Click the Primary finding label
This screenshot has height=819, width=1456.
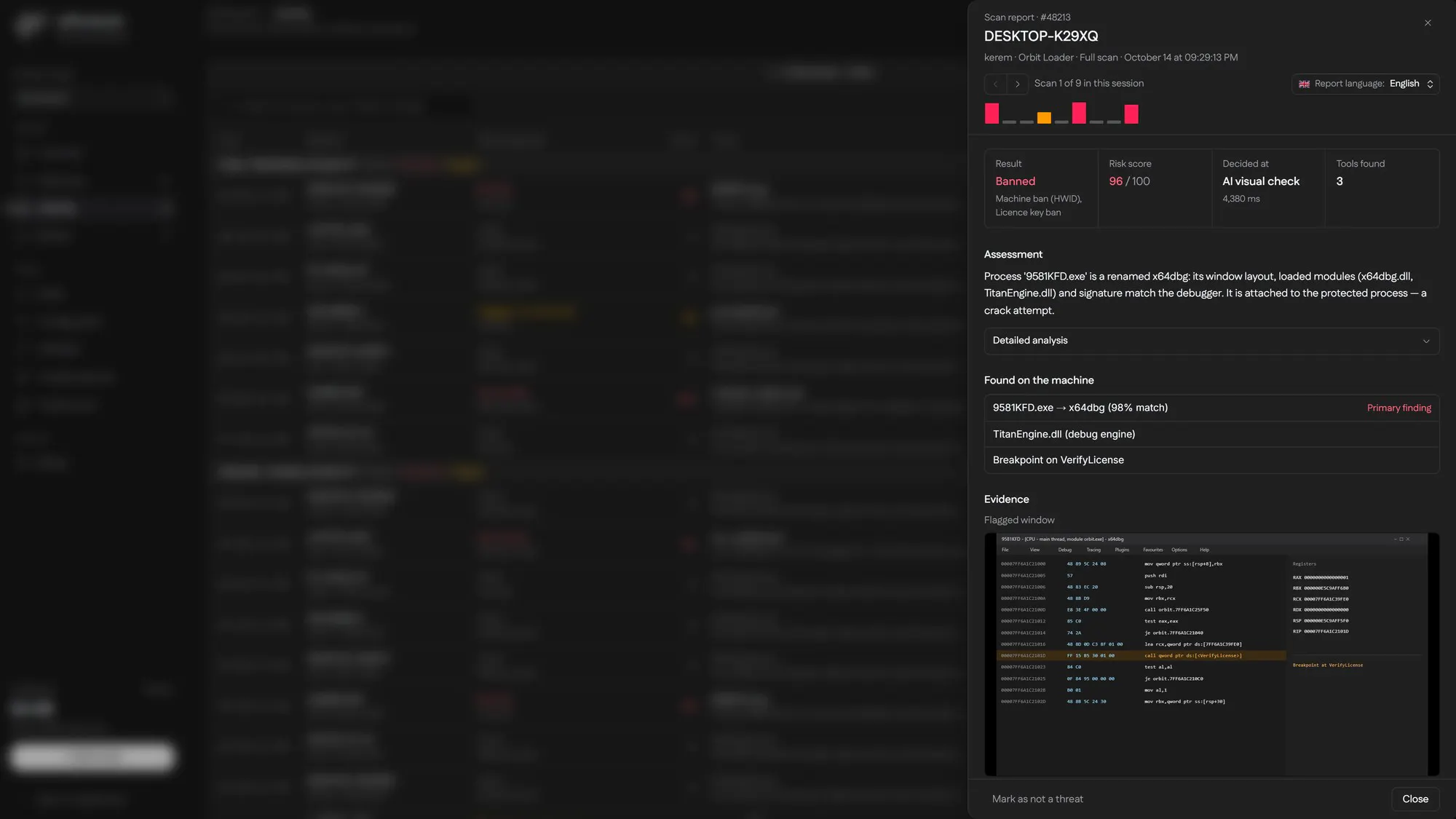[x=1398, y=408]
